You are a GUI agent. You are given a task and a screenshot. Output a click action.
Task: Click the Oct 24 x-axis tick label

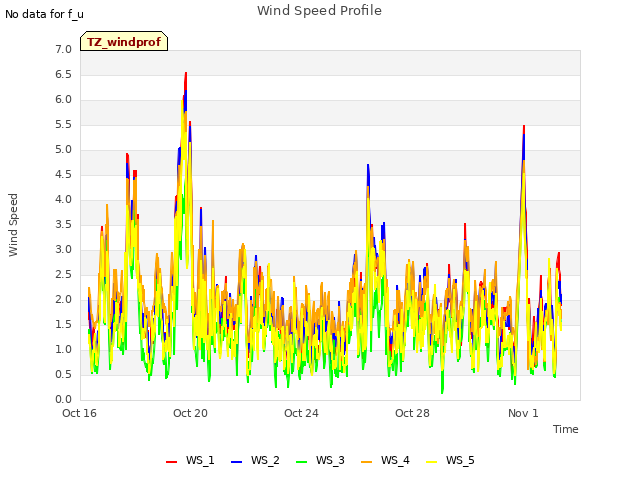pos(301,413)
